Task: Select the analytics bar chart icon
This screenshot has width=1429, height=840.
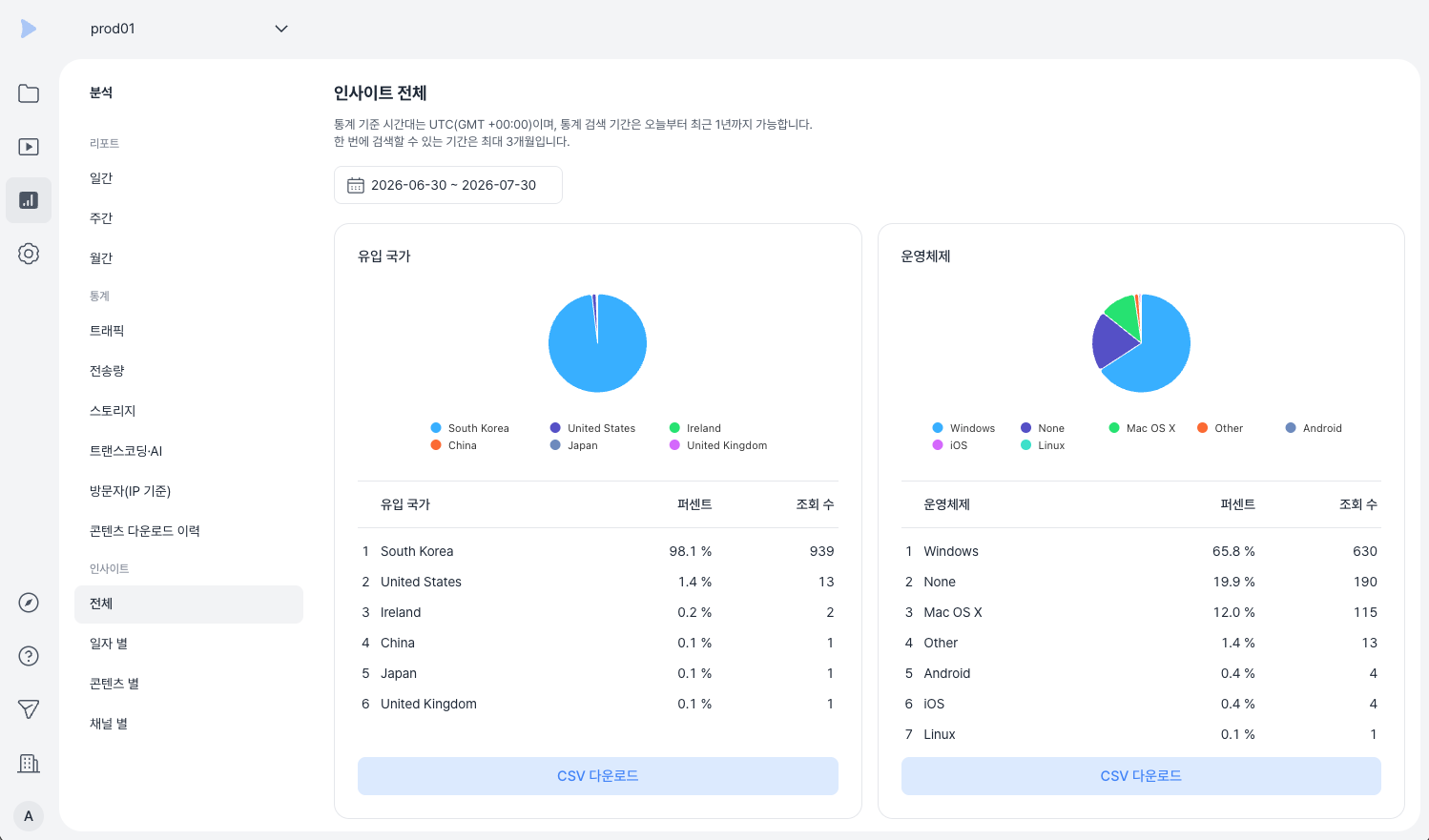Action: (x=29, y=200)
